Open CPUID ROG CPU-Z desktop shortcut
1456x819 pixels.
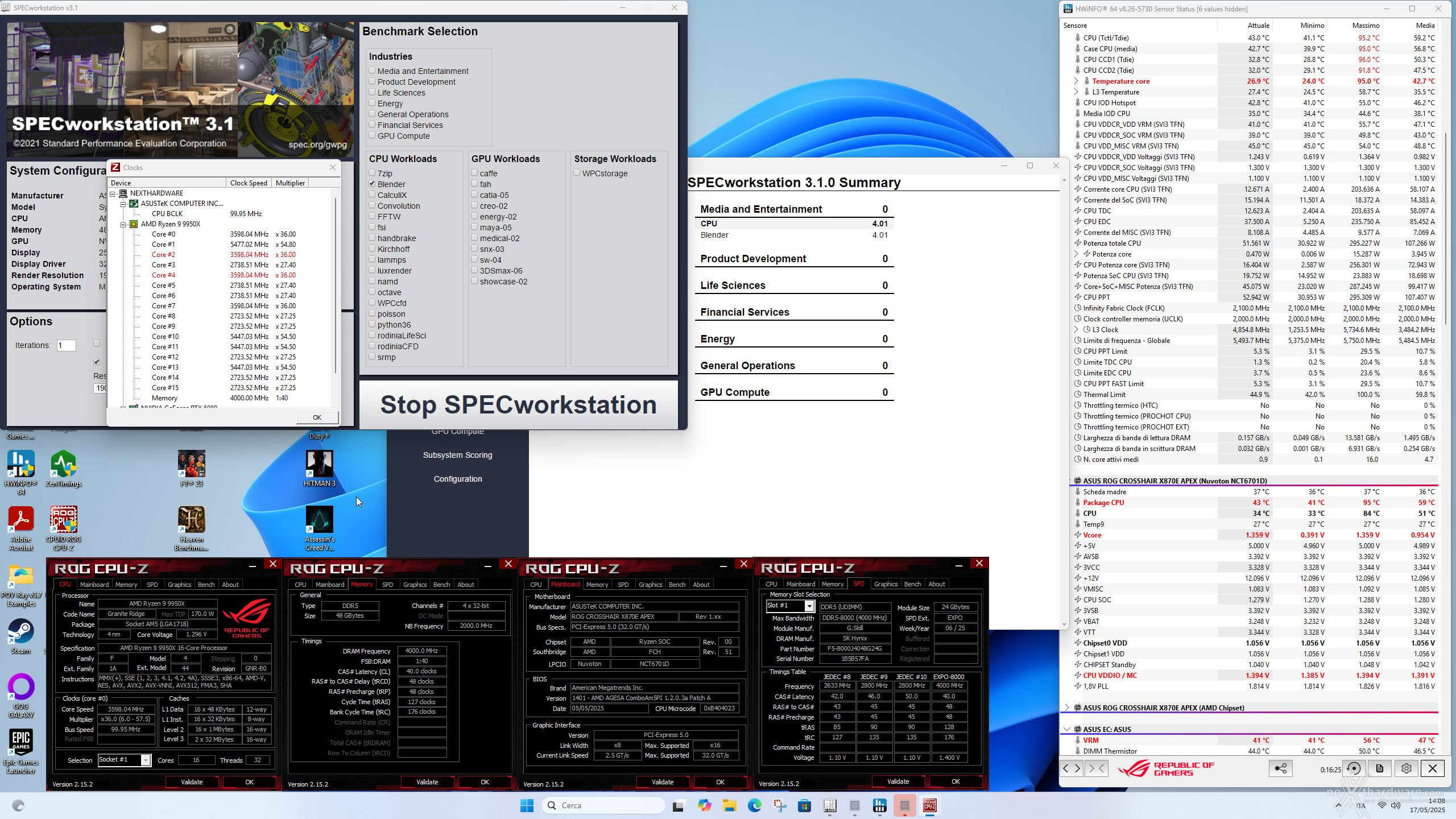click(x=63, y=528)
